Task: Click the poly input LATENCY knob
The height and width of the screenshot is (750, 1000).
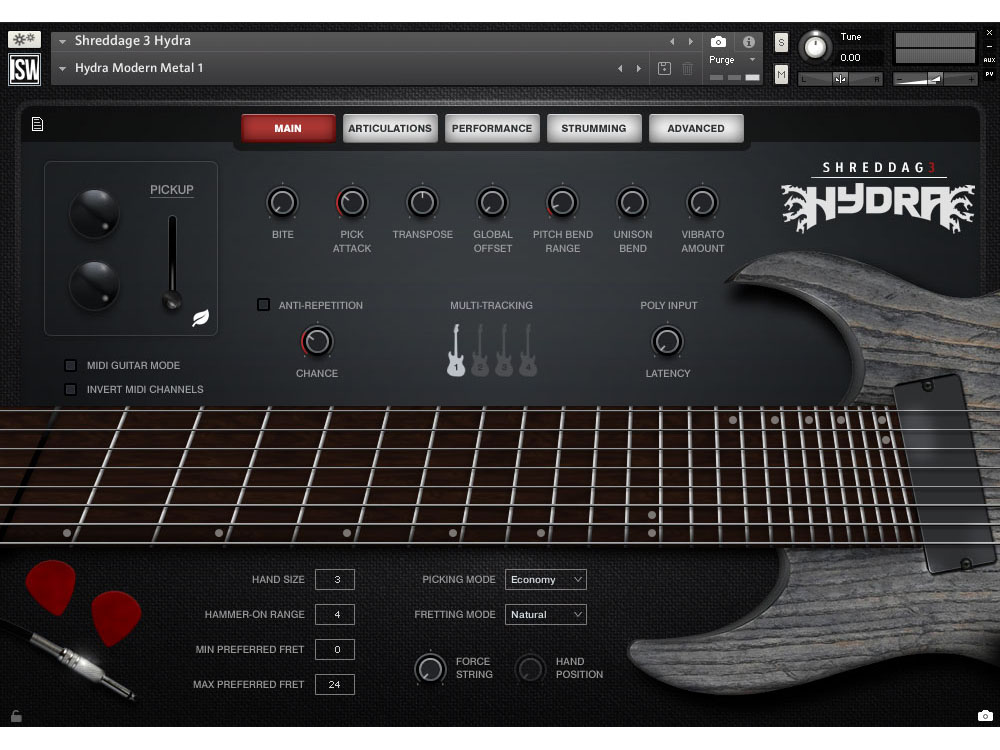Action: (668, 342)
